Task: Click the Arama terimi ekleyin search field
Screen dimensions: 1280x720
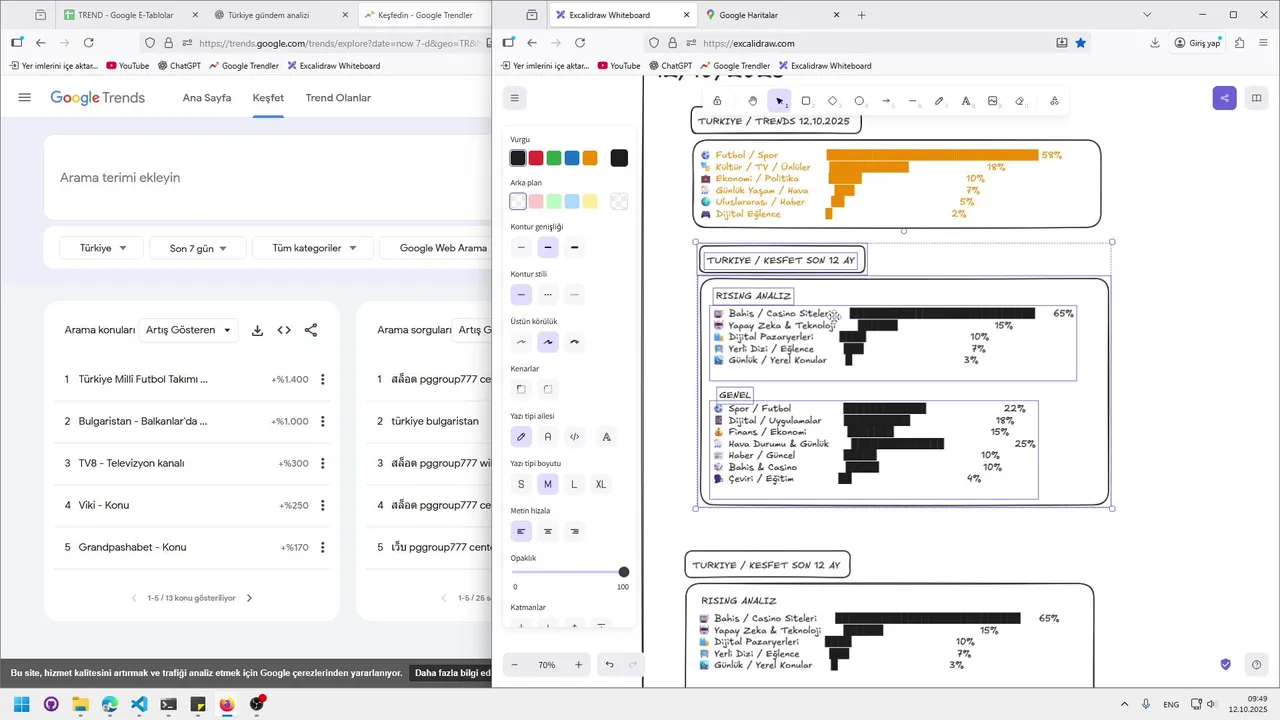Action: pos(267,178)
